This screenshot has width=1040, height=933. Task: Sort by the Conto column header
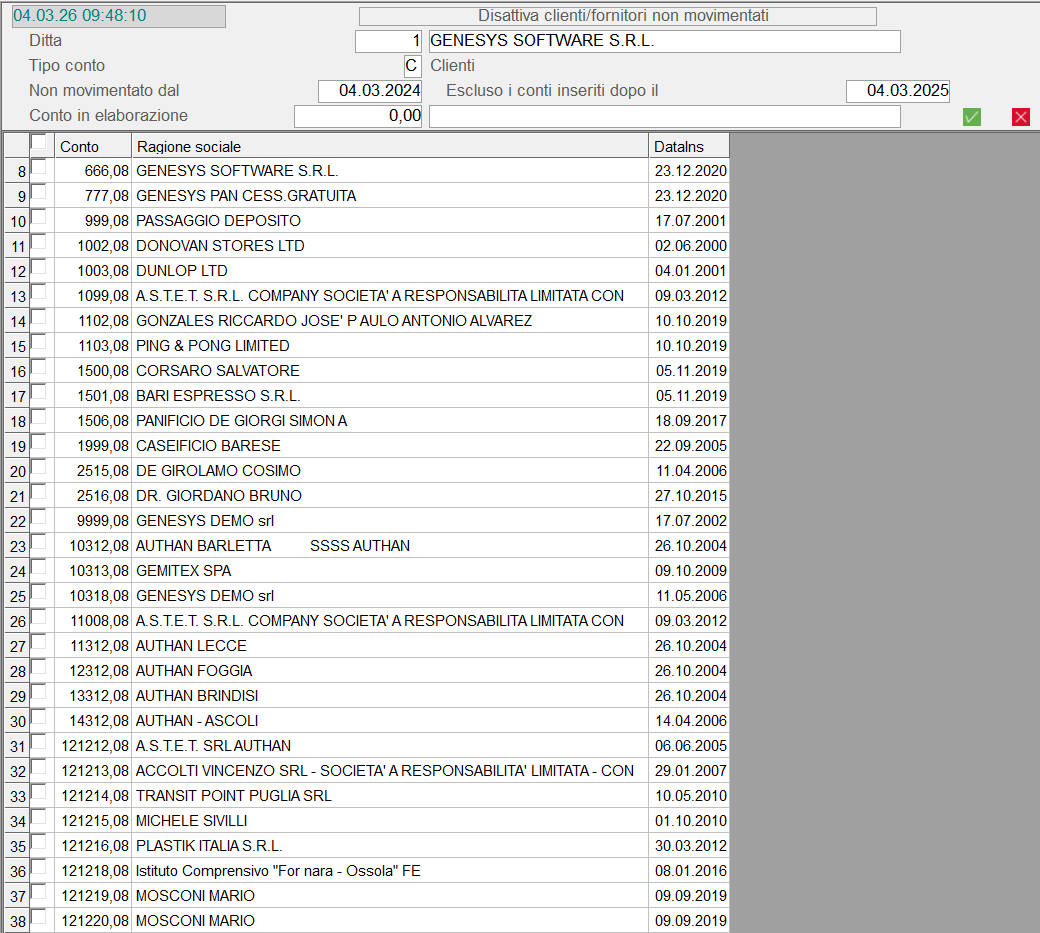click(92, 146)
